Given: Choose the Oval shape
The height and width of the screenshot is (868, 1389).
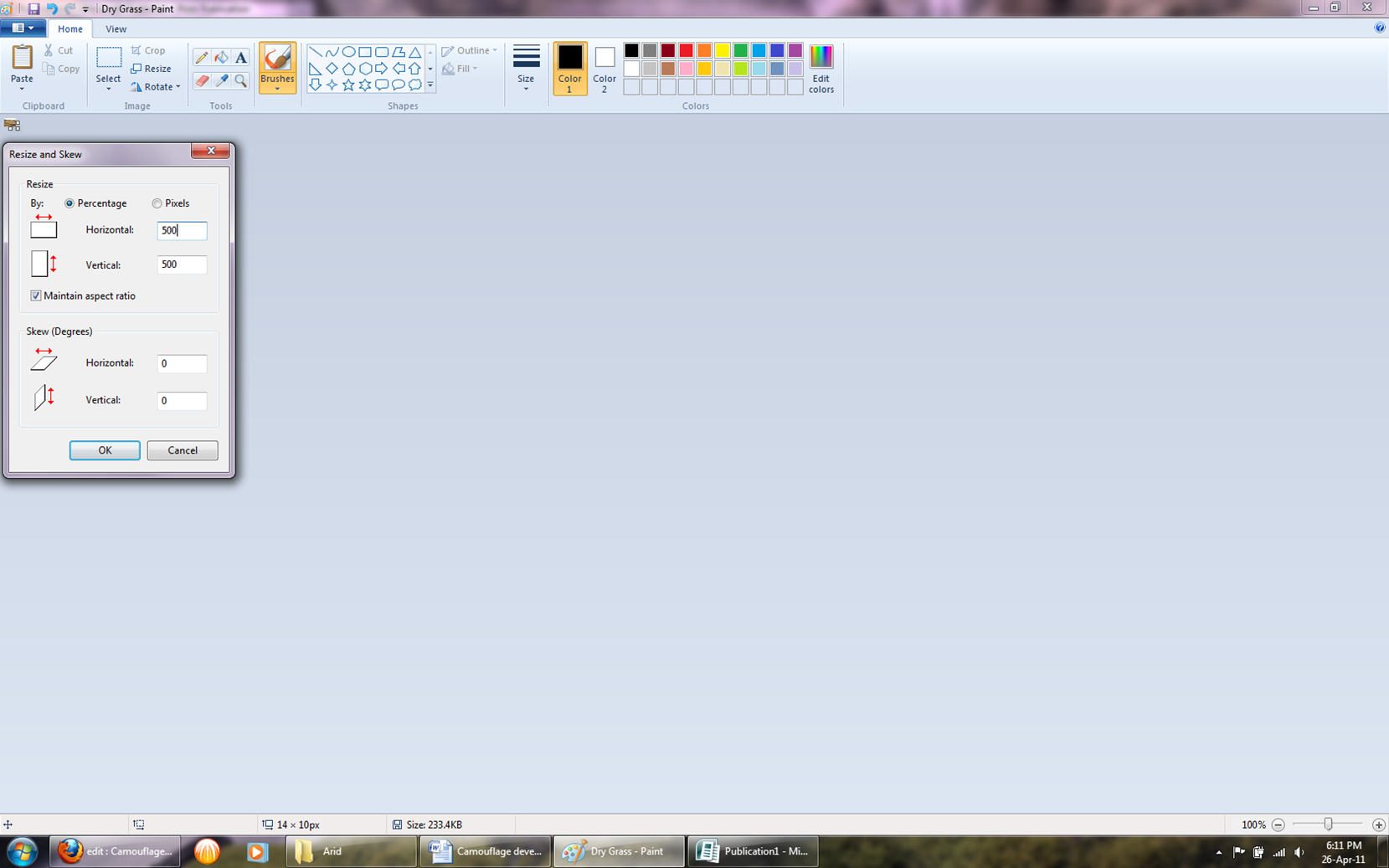Looking at the screenshot, I should [348, 52].
